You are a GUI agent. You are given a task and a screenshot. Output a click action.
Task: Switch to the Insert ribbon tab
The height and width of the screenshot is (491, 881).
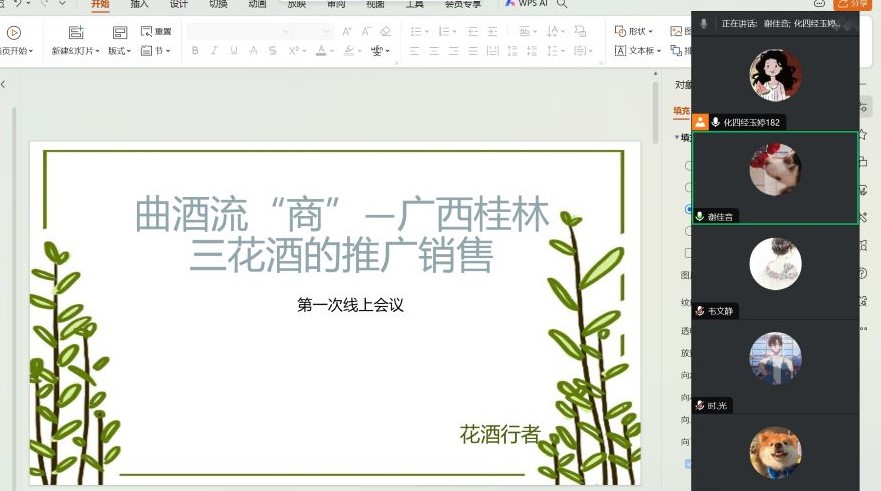click(139, 4)
